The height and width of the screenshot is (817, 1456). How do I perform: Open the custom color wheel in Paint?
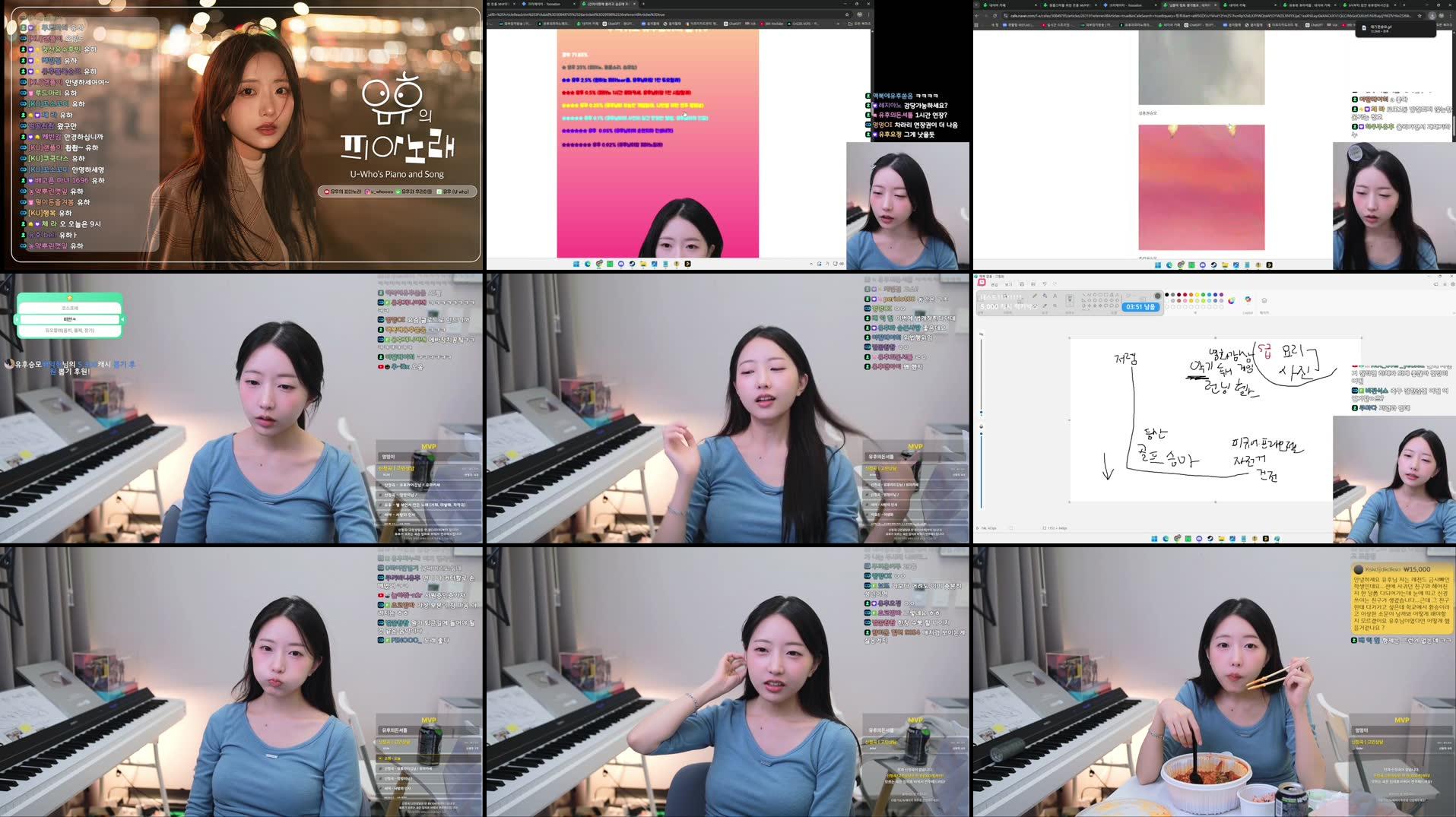coord(1230,300)
